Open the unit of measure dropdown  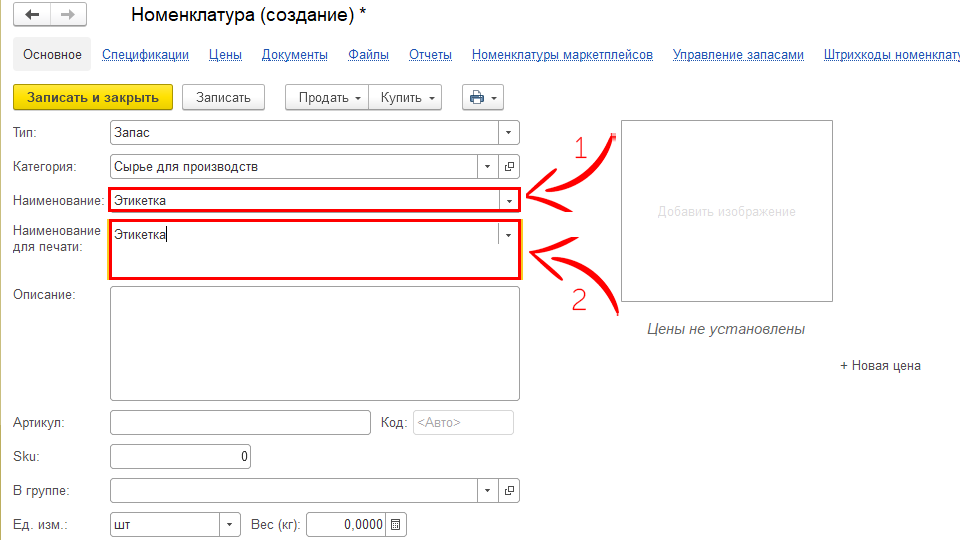coord(230,525)
